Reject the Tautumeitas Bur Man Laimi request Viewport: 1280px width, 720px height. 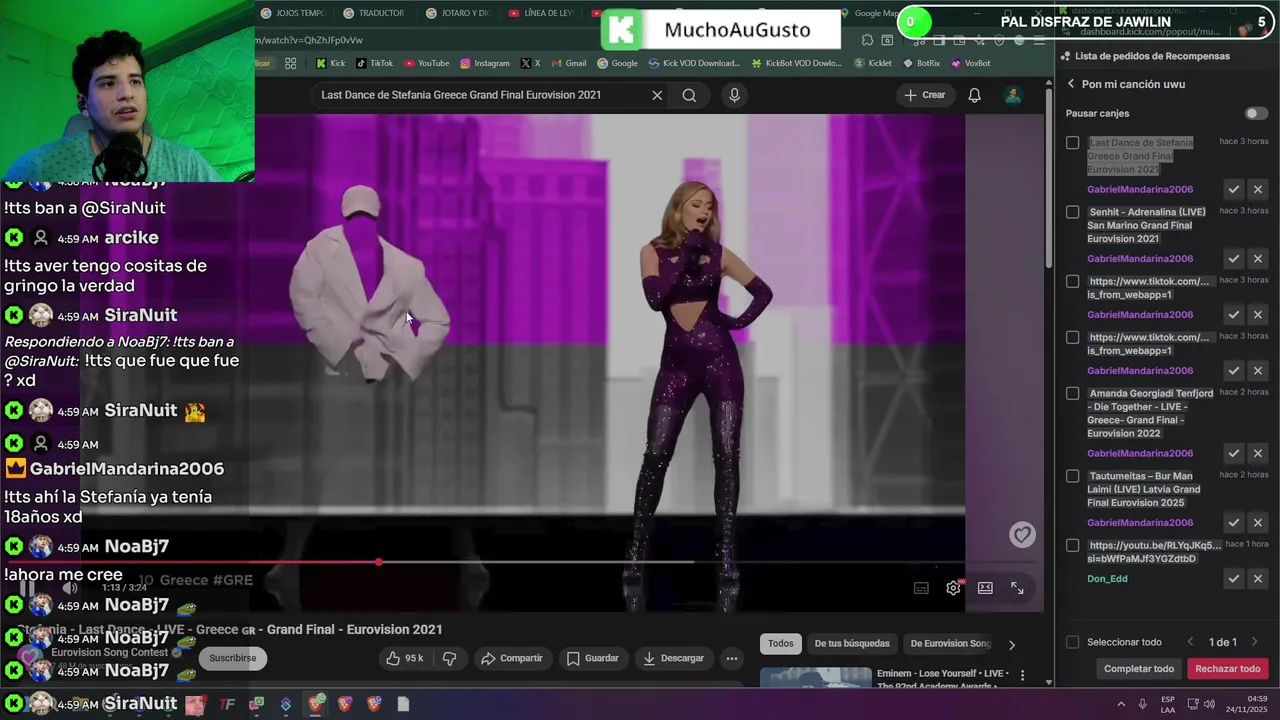[1258, 523]
